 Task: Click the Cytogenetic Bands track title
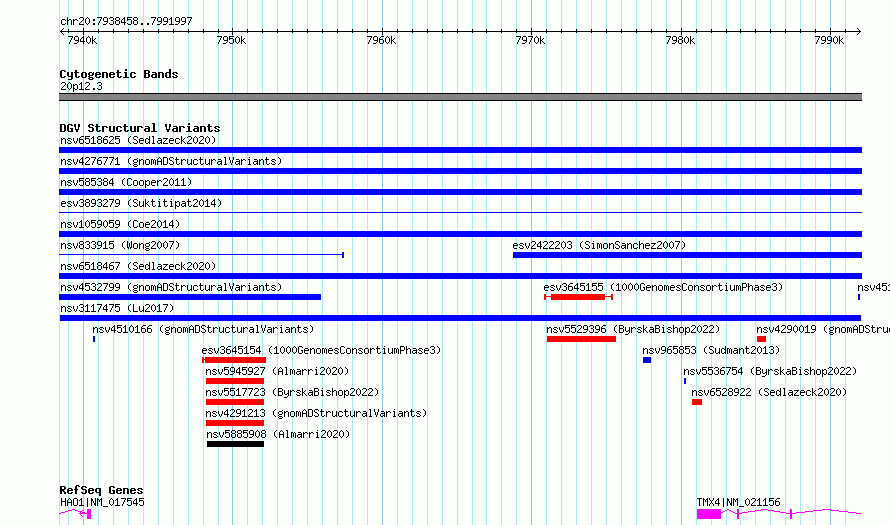coord(119,74)
